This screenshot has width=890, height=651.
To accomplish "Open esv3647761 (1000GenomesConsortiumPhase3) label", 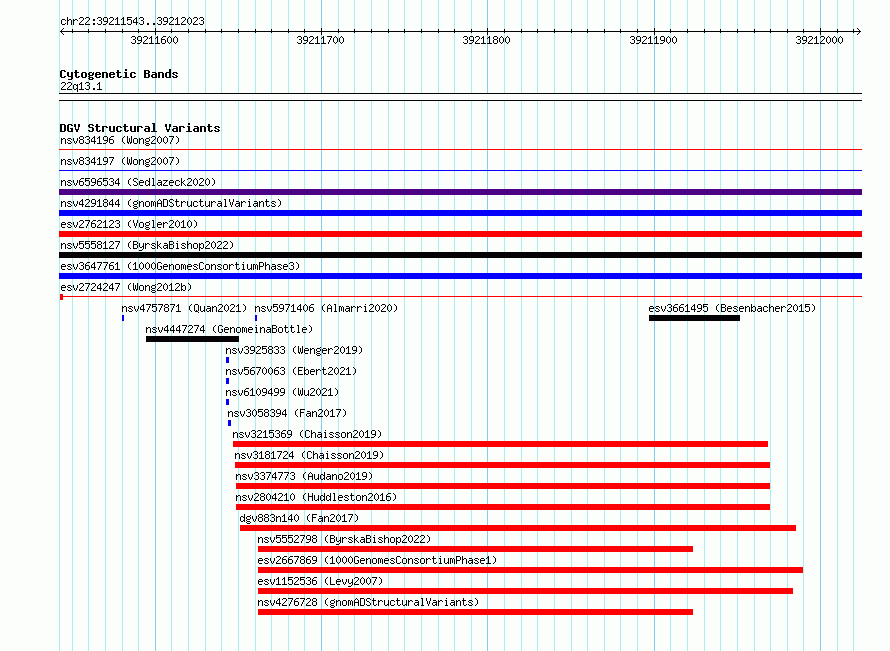I will pos(180,266).
